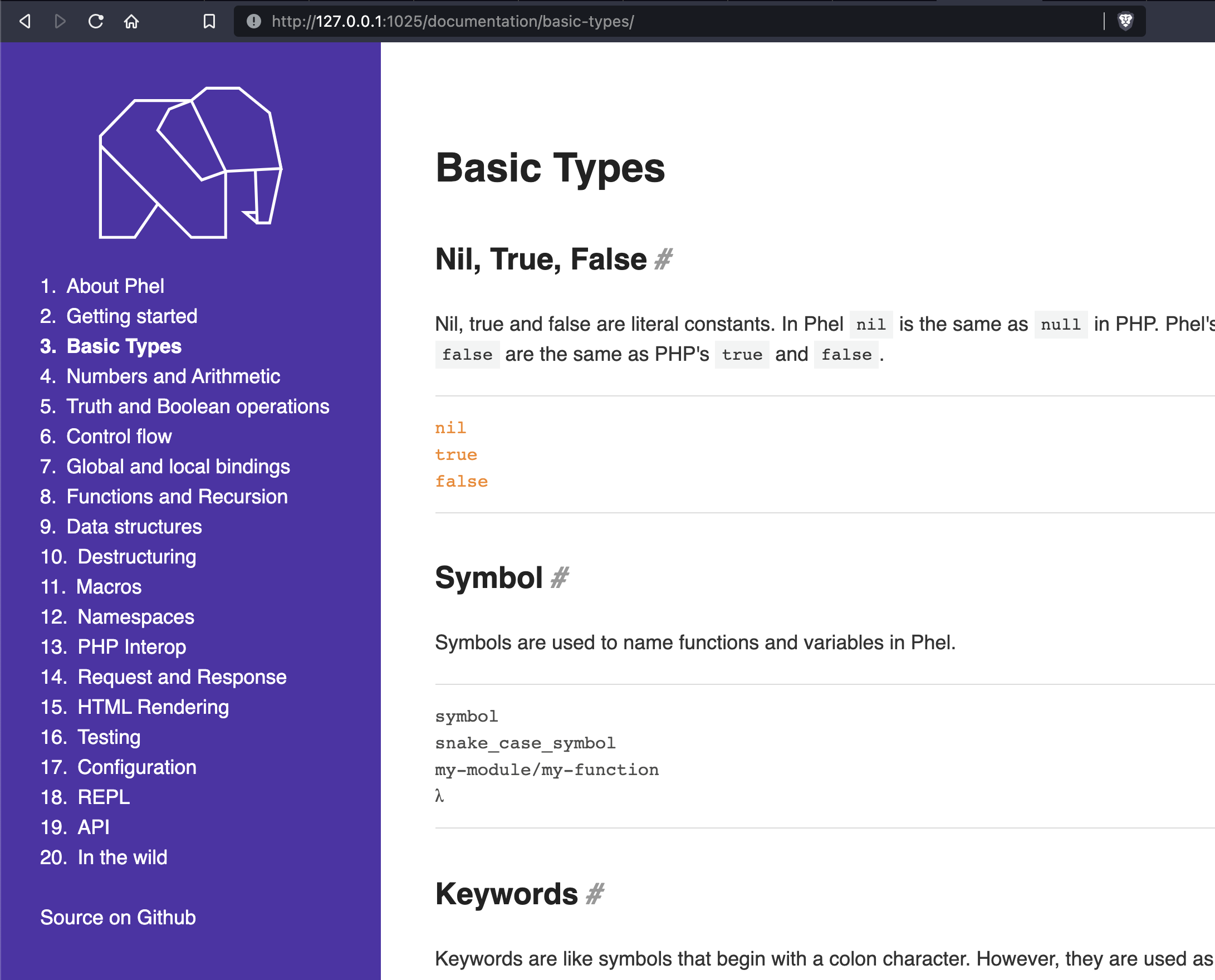Screen dimensions: 1215x980
Task: Click the browser back arrow
Action: tap(25, 22)
